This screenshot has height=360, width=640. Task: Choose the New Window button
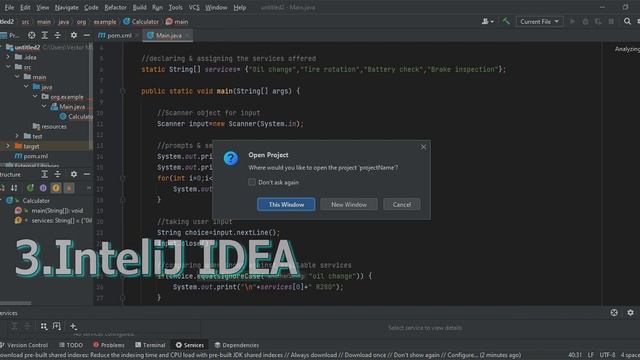[349, 204]
